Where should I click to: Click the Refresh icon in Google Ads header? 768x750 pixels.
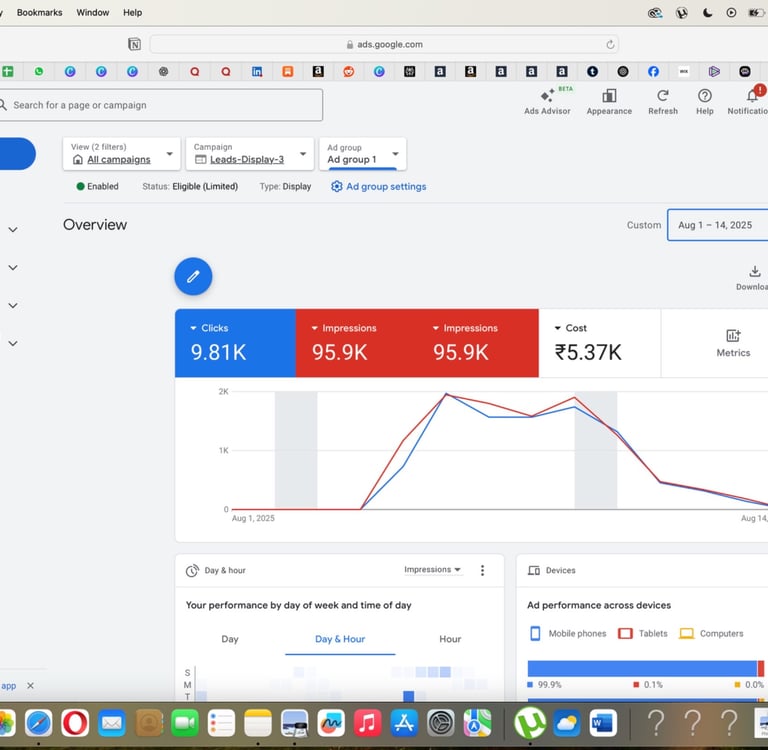coord(663,96)
